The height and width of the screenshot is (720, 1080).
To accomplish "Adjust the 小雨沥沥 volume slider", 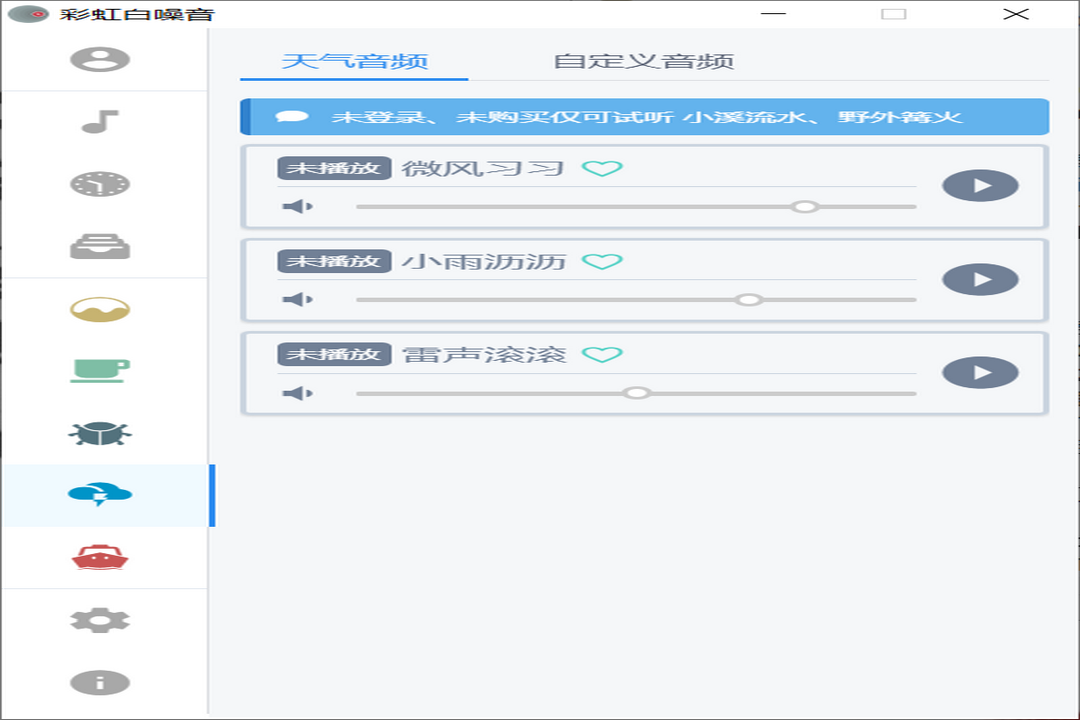I will tap(749, 299).
